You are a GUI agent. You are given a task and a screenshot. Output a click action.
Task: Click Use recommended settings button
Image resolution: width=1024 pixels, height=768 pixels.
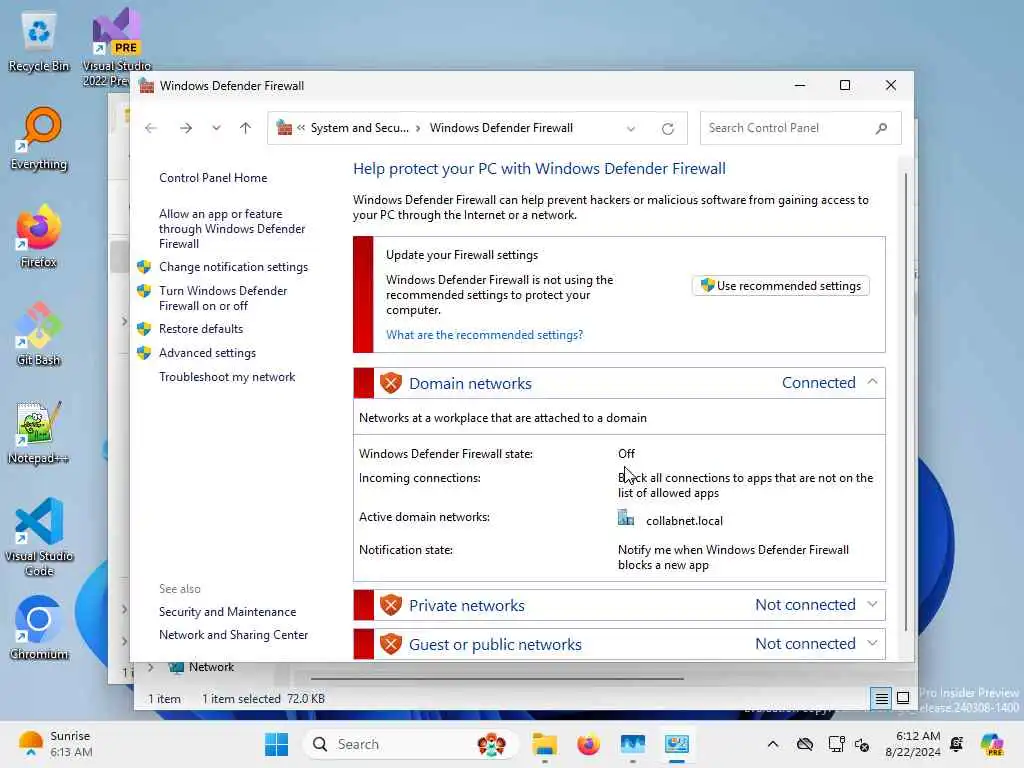pyautogui.click(x=780, y=285)
